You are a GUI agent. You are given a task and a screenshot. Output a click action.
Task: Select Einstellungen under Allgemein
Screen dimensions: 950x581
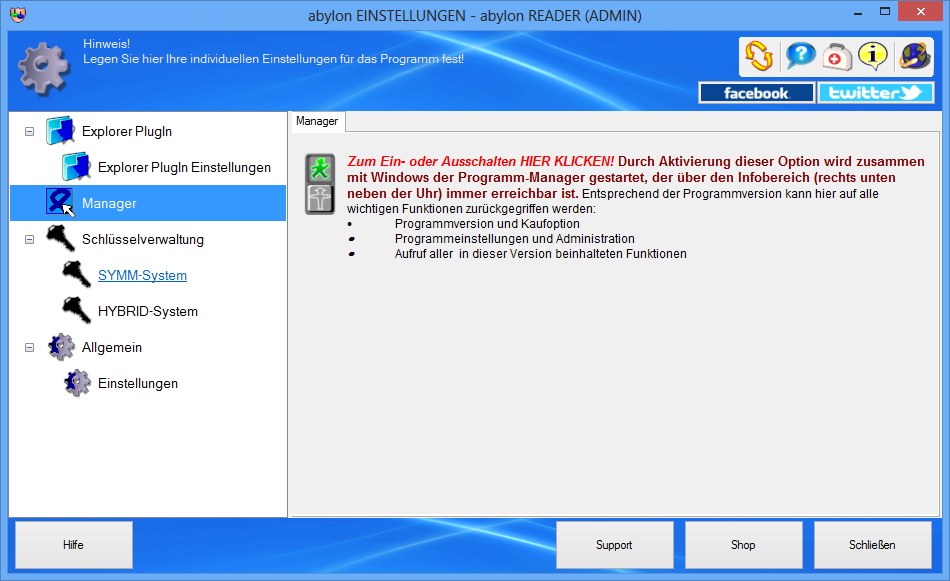click(x=138, y=383)
